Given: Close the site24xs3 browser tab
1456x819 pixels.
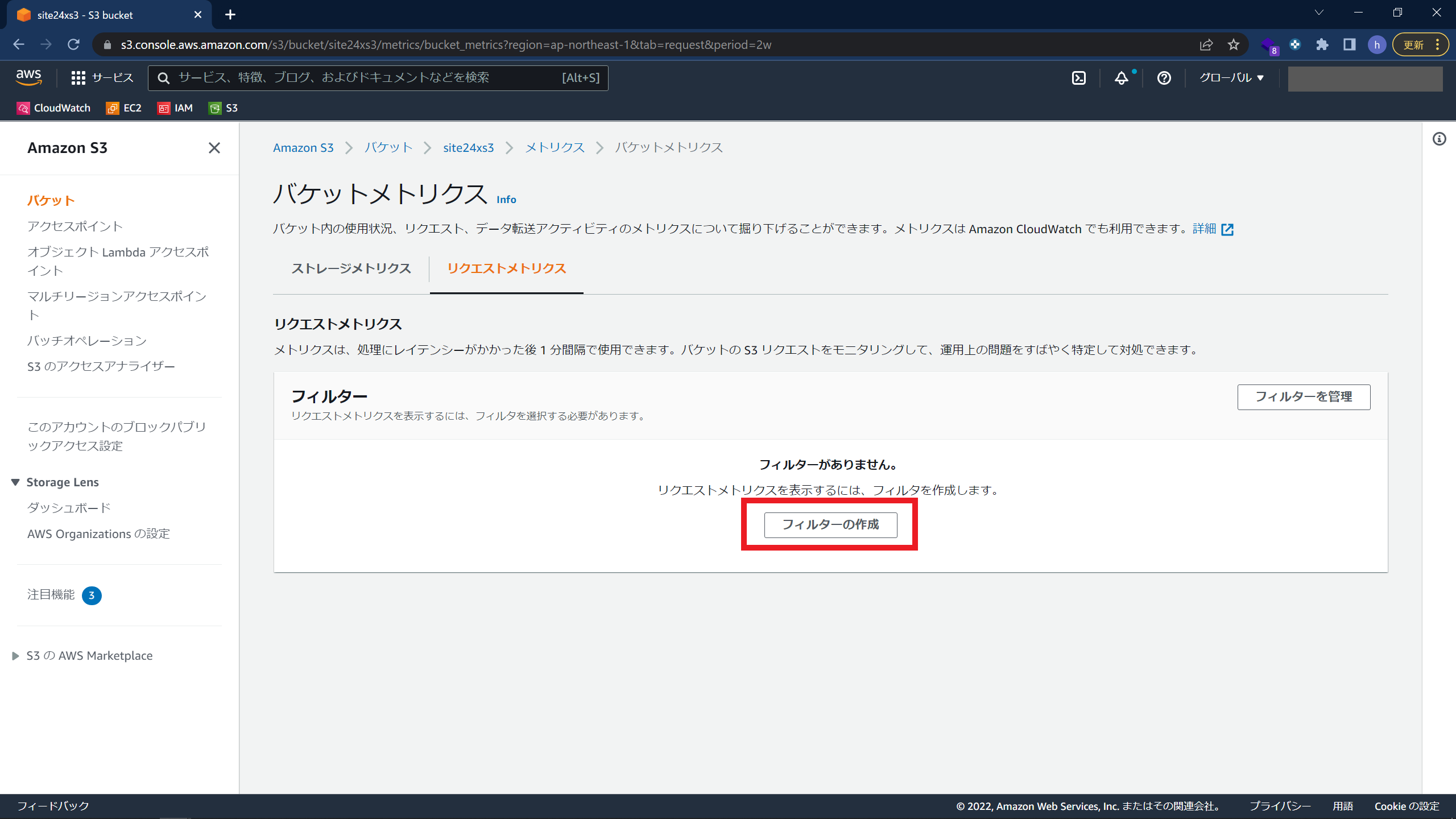Looking at the screenshot, I should pos(198,15).
